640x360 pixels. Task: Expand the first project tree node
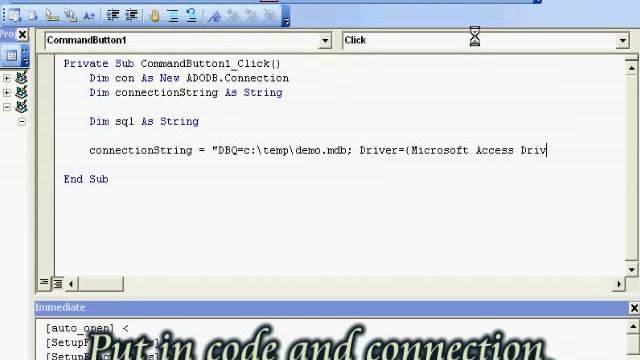7,78
